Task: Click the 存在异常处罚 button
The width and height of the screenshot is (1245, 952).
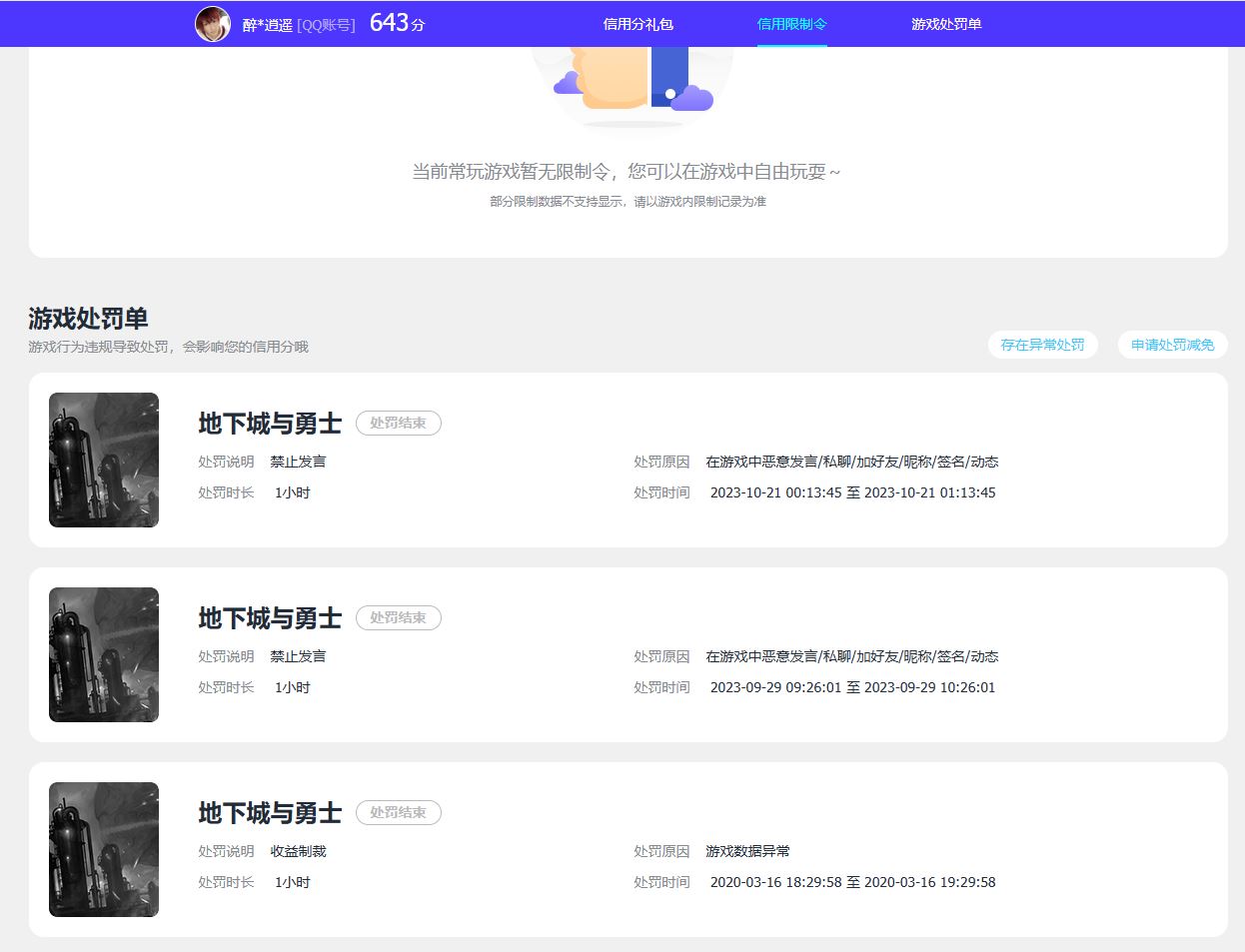Action: (x=1042, y=345)
